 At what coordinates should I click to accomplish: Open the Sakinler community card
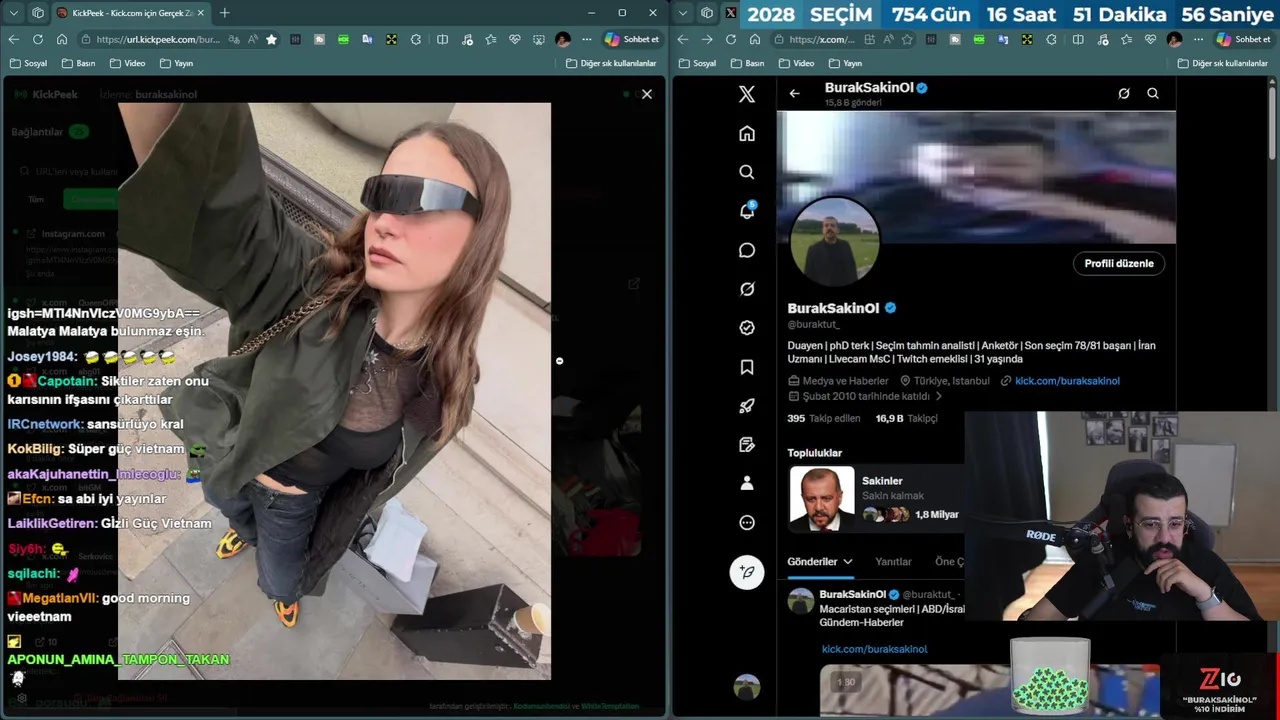(876, 498)
